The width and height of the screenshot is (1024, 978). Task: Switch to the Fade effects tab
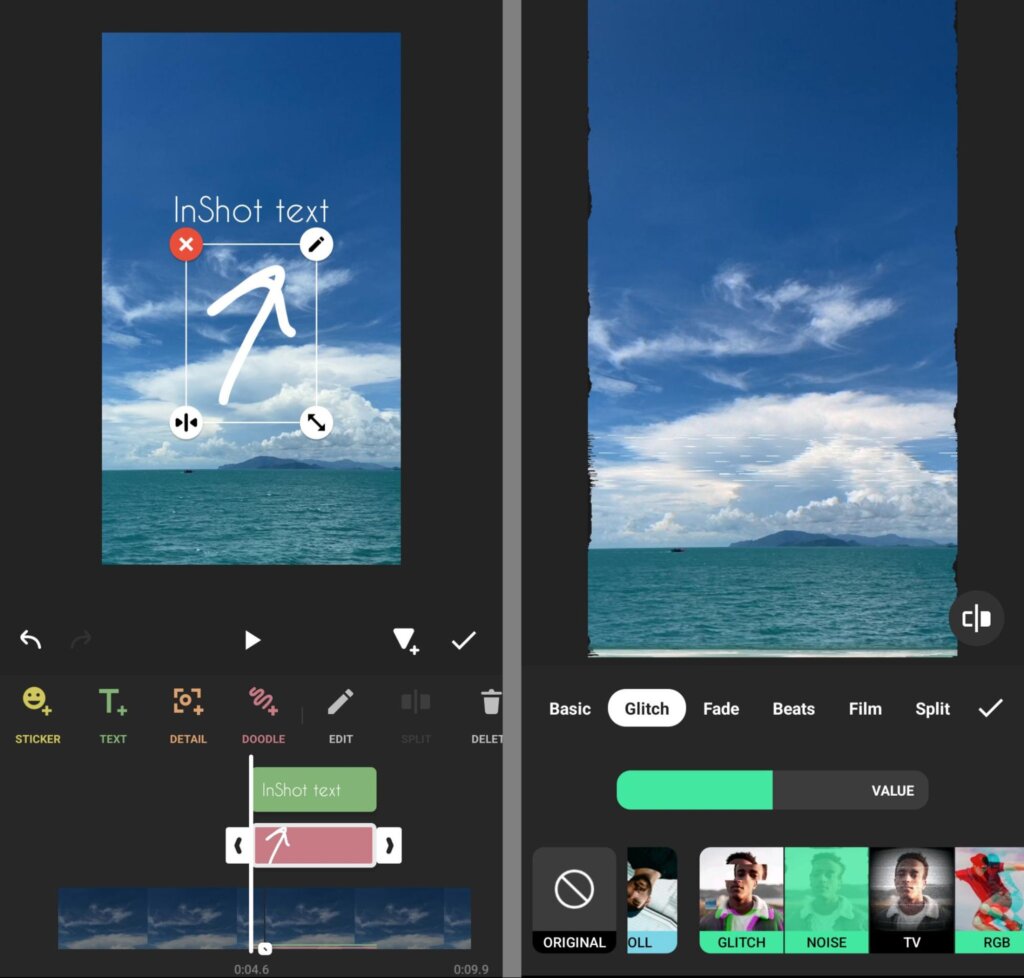point(721,708)
